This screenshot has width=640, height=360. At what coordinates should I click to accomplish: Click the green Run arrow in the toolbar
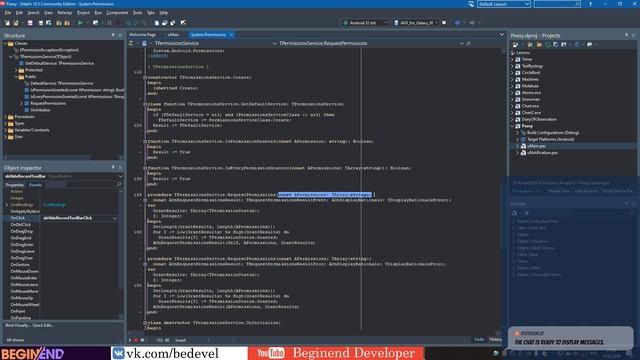click(x=80, y=23)
